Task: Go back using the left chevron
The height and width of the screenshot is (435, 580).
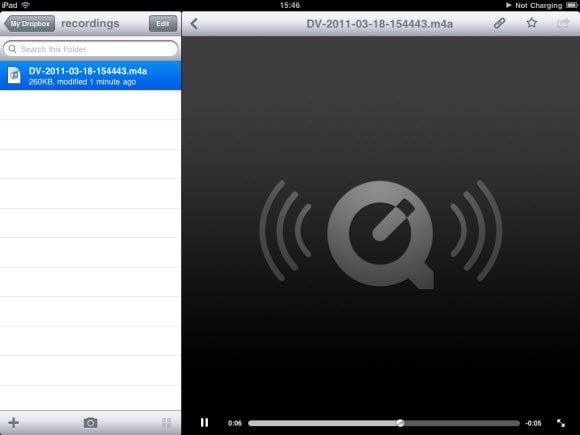Action: click(x=194, y=24)
